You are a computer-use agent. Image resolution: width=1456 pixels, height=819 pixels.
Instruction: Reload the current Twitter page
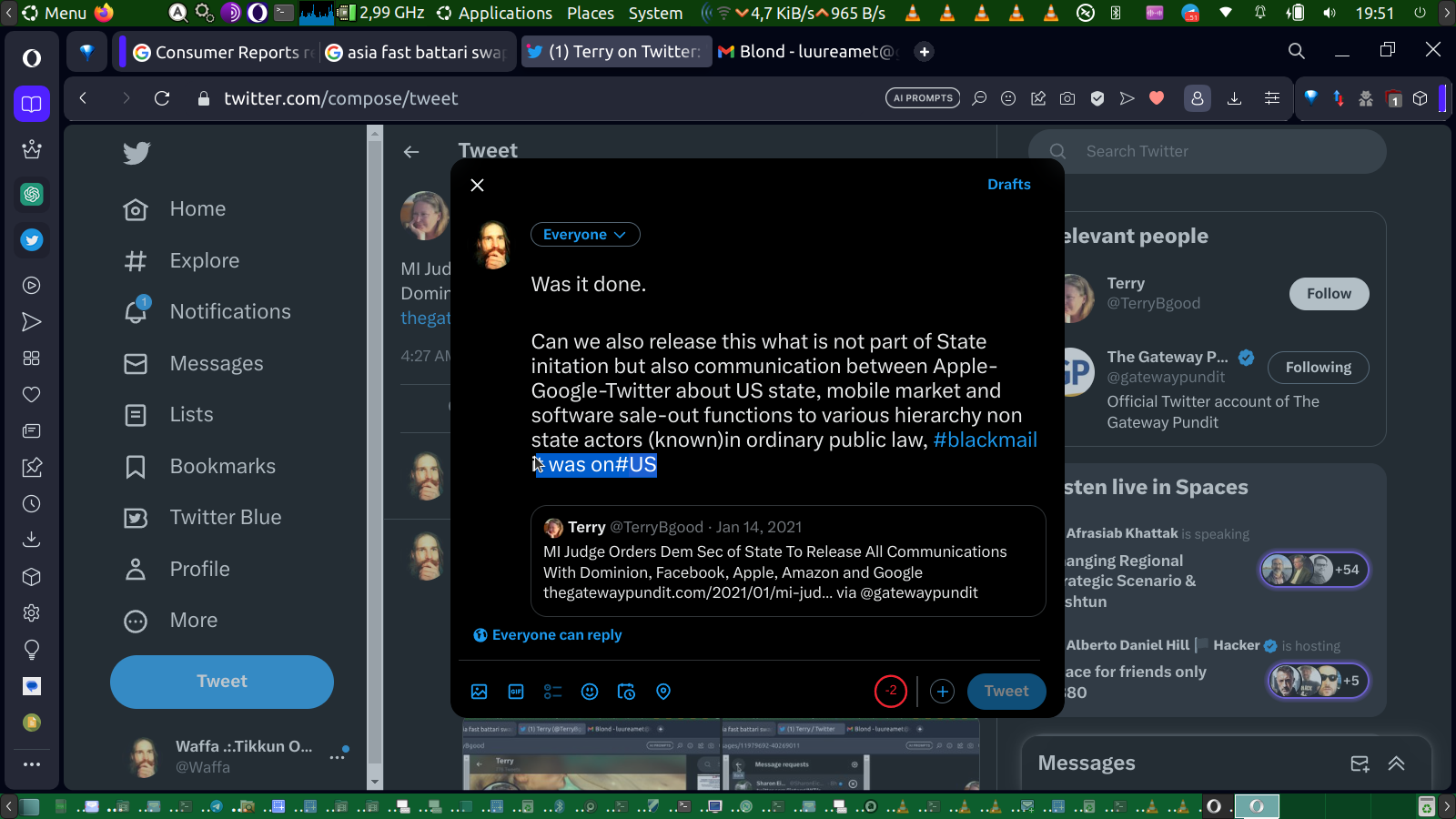(x=162, y=98)
